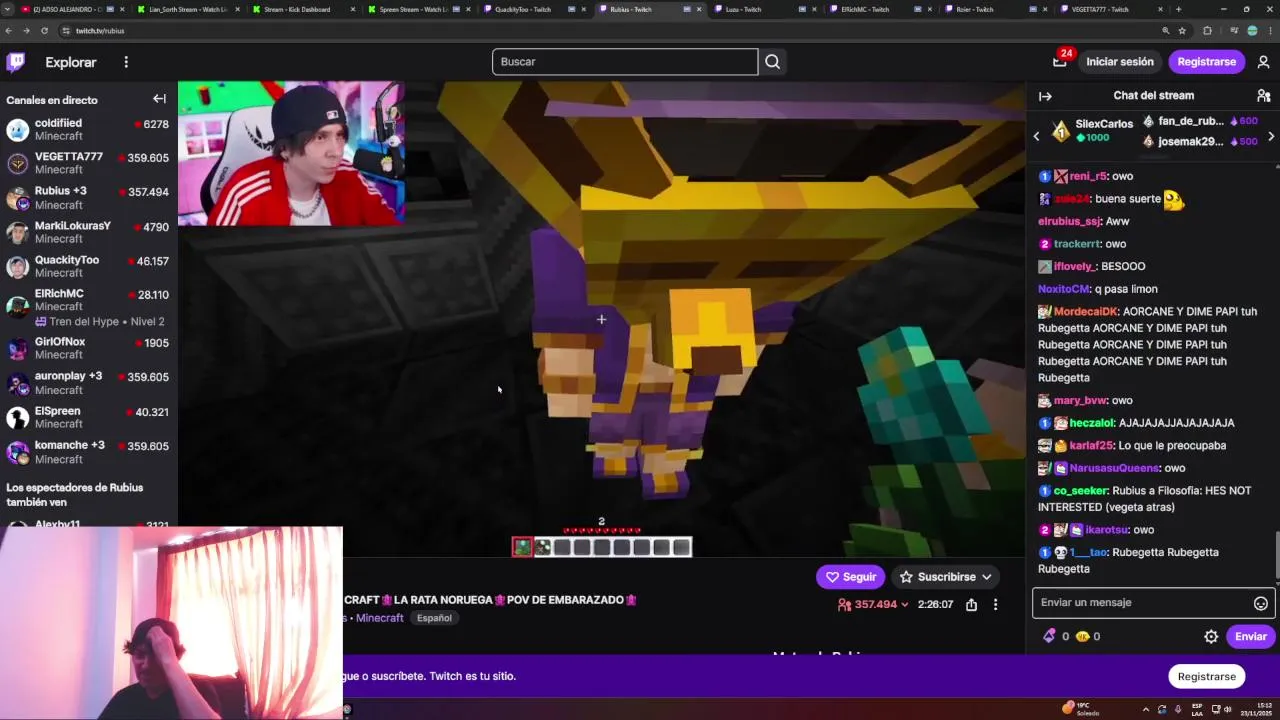The height and width of the screenshot is (720, 1280).
Task: Show next gifters in chat leaderboard
Action: [1271, 136]
